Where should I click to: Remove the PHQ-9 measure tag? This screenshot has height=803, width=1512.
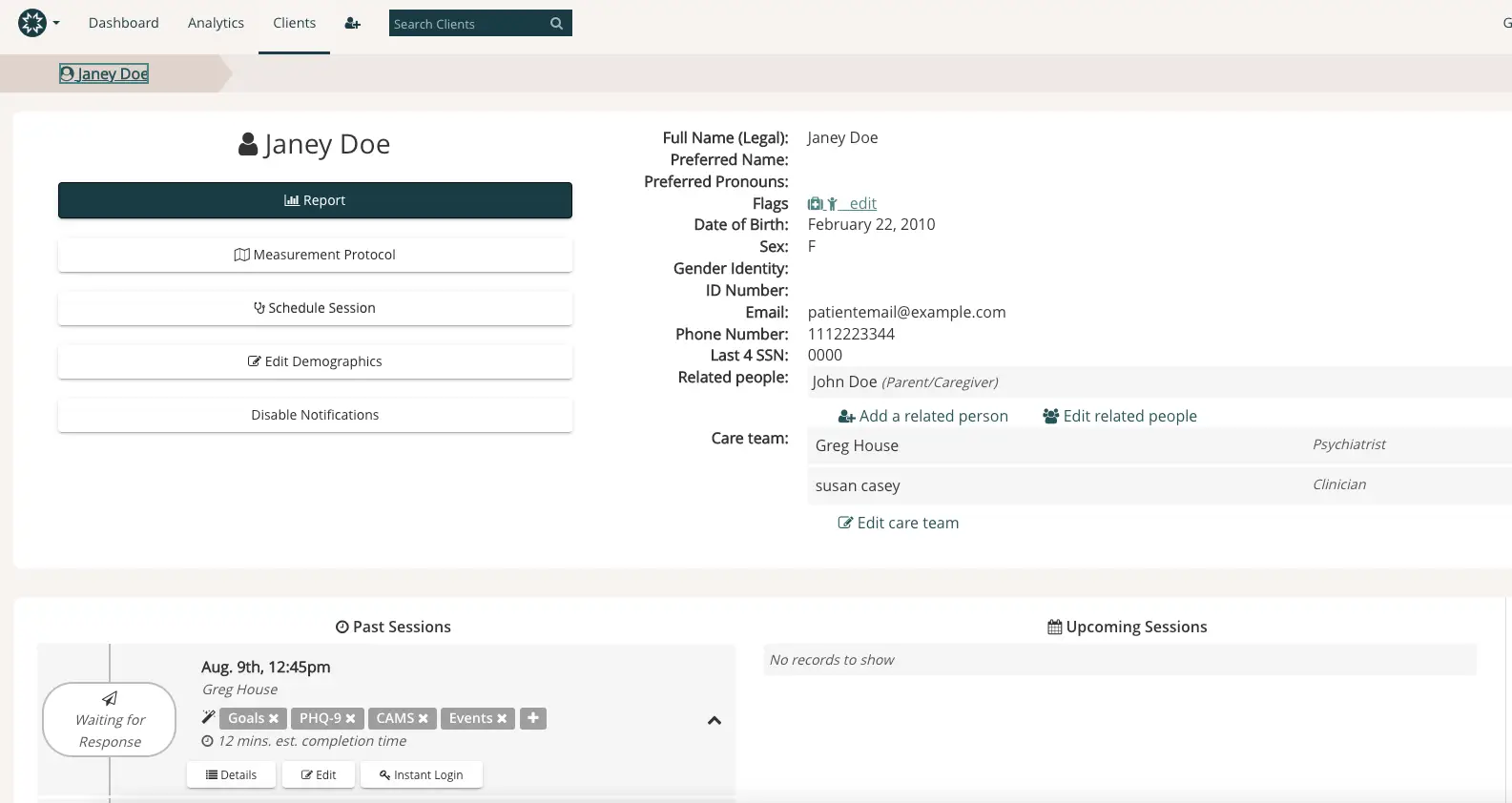[x=350, y=719]
